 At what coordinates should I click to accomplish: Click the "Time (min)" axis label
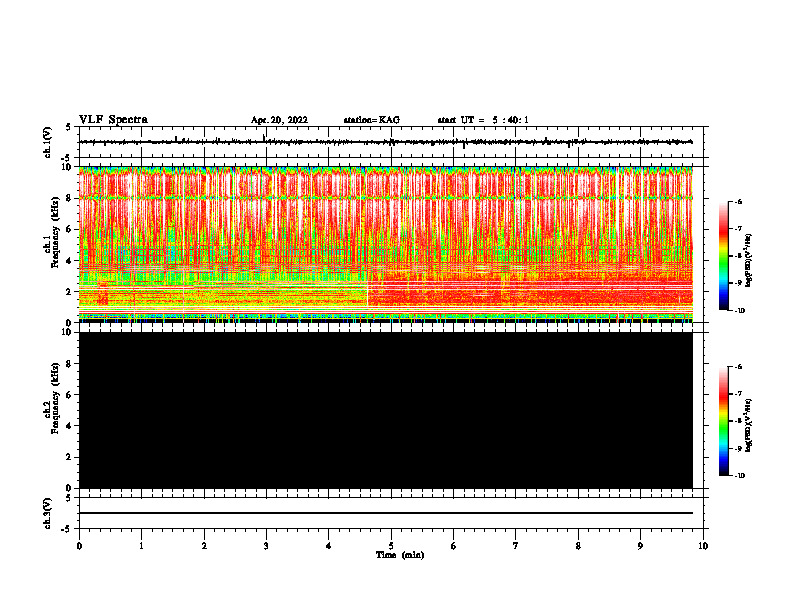400,555
